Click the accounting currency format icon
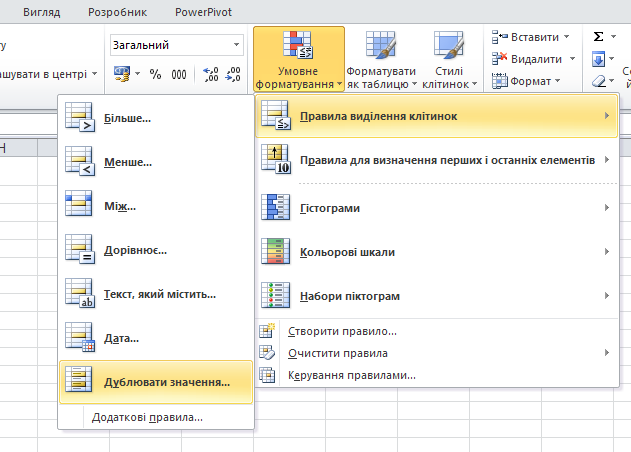 pyautogui.click(x=122, y=74)
